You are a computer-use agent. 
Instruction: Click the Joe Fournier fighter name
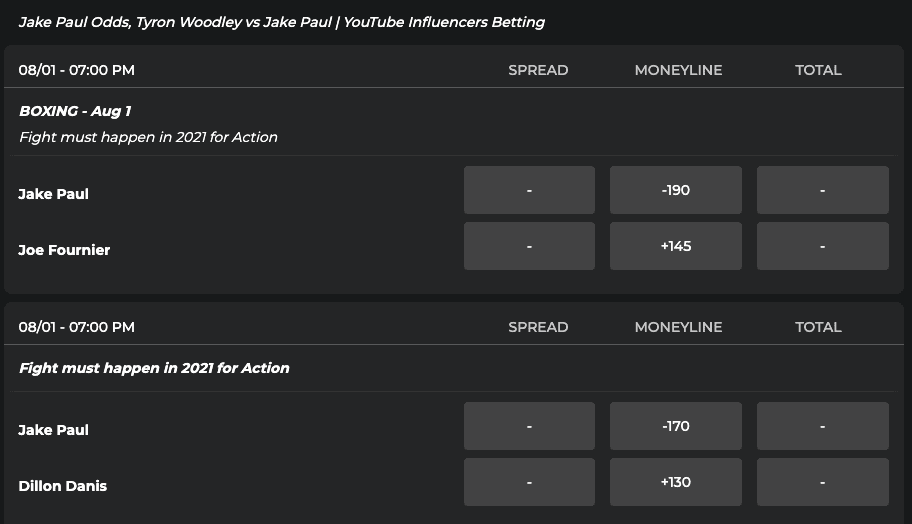coord(64,250)
